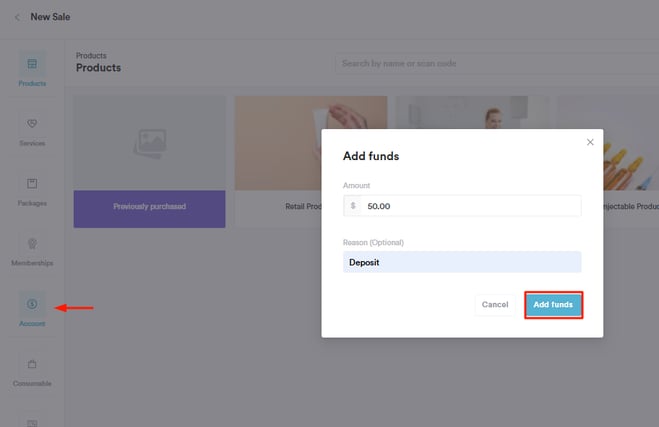Open the Packages sidebar section
Viewport: 659px width, 427px height.
(32, 191)
